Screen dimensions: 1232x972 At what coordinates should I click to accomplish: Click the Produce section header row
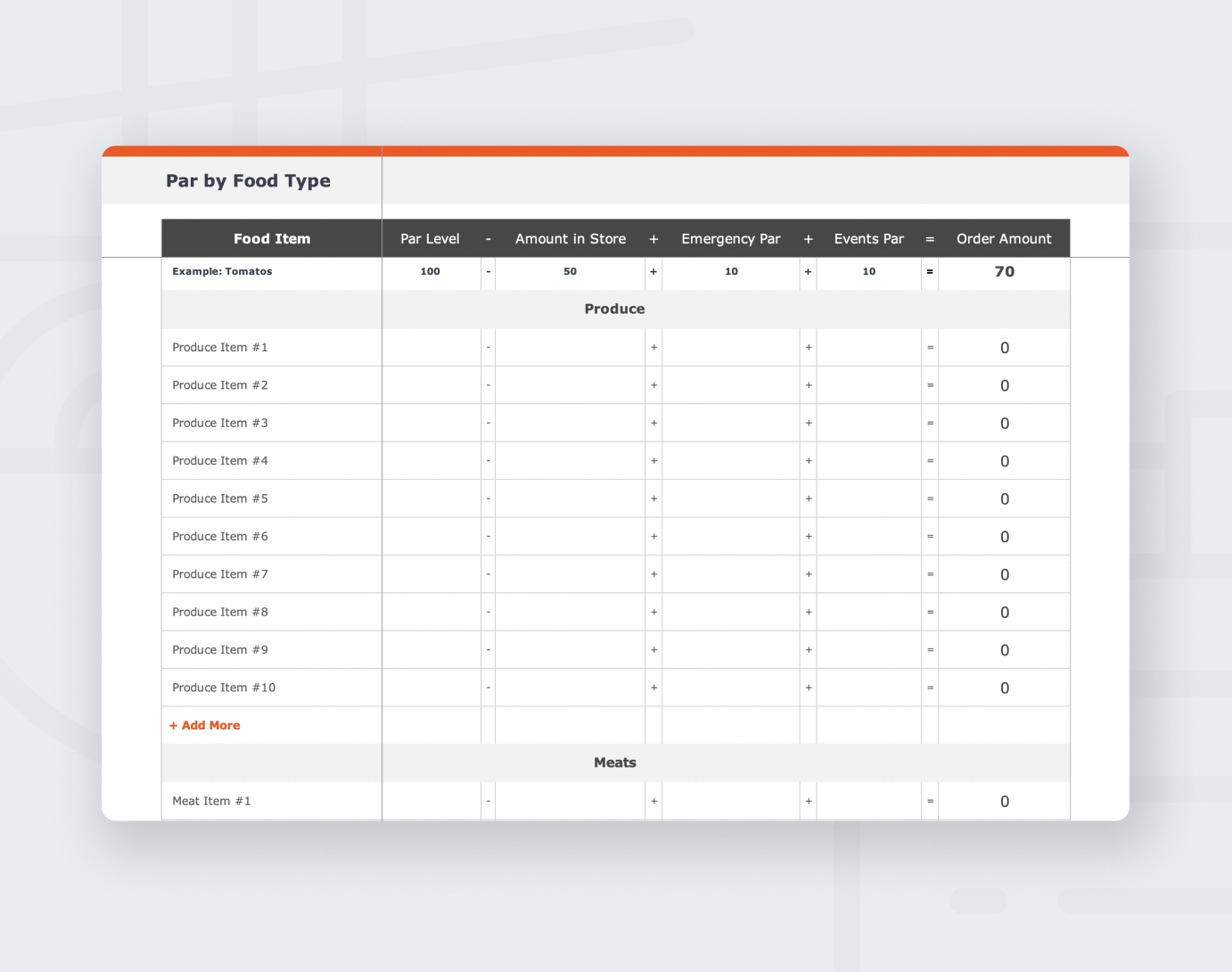coord(614,309)
